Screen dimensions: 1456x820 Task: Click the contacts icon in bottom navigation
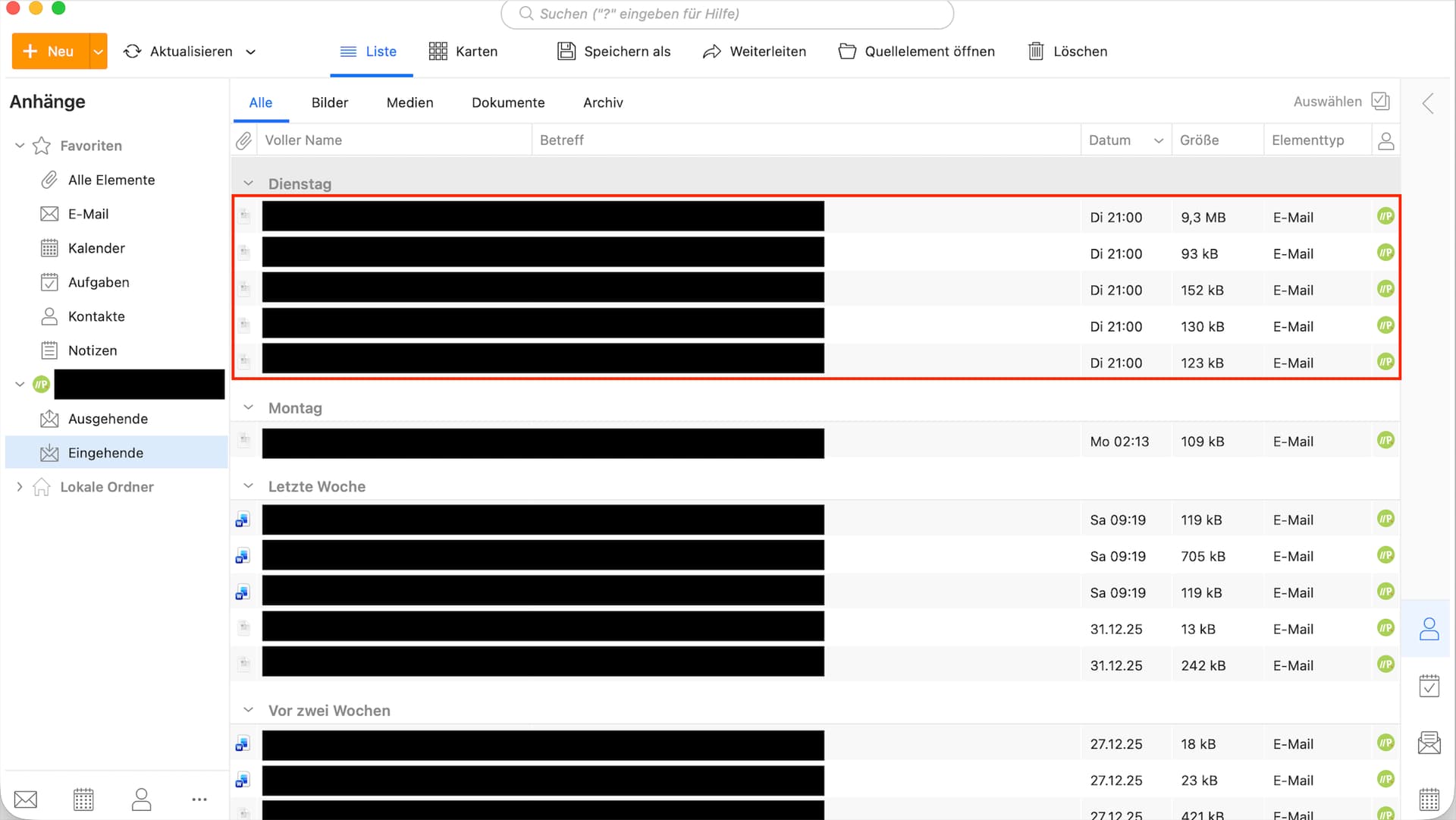[x=141, y=799]
